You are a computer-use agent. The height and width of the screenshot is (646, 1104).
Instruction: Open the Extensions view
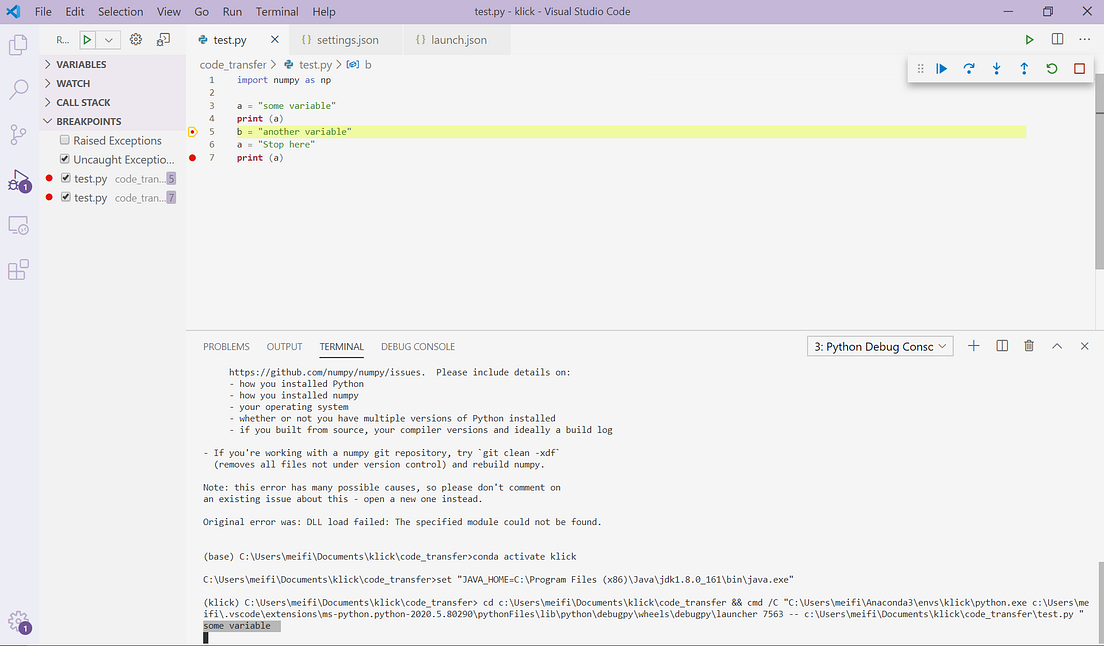pyautogui.click(x=17, y=269)
